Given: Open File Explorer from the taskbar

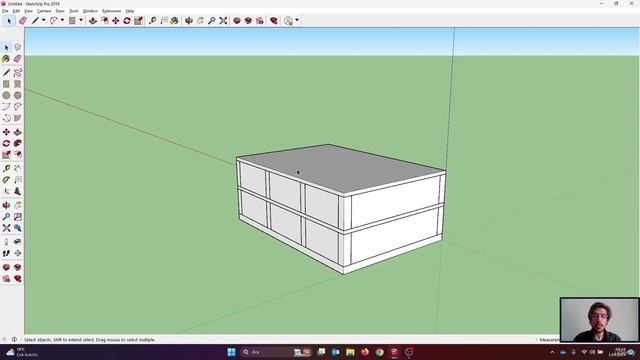Looking at the screenshot, I should pyautogui.click(x=350, y=352).
